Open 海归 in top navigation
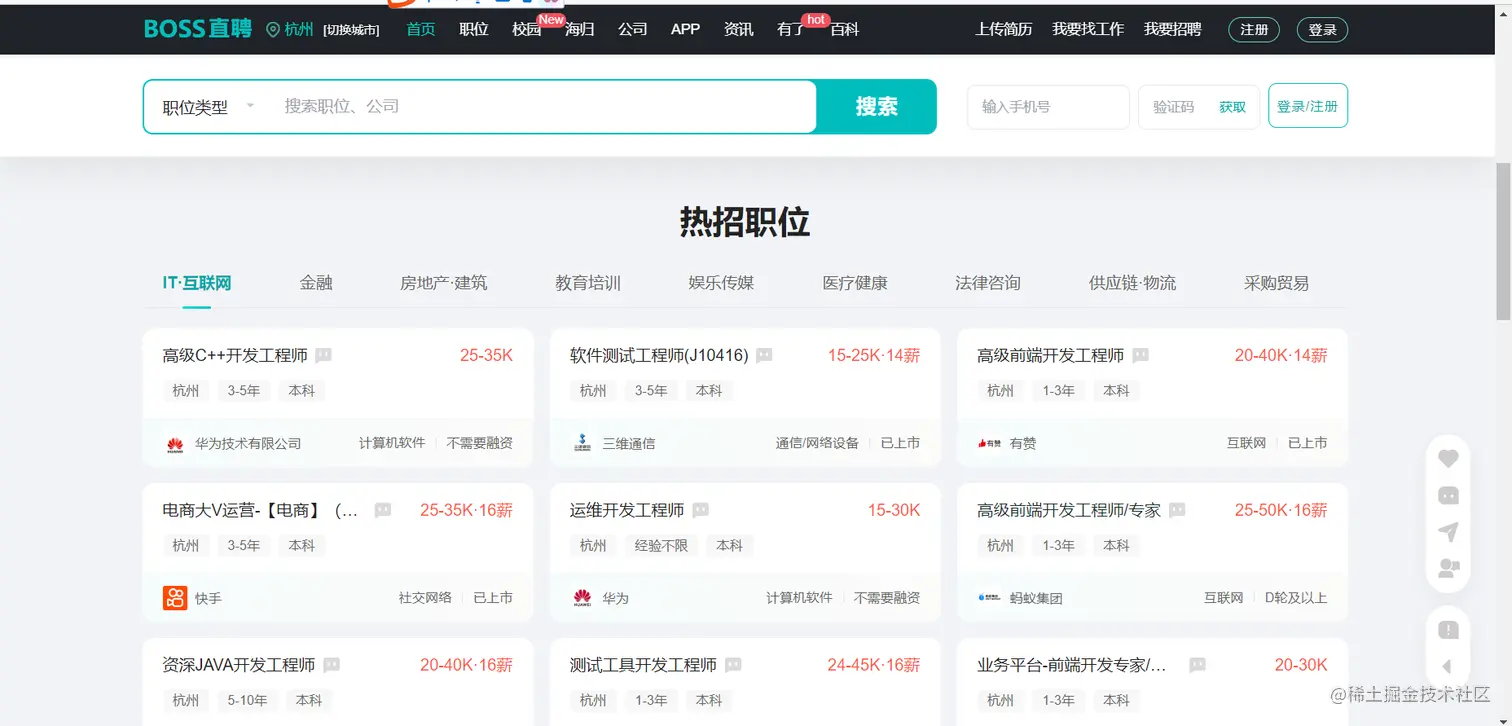This screenshot has height=726, width=1512. point(580,29)
